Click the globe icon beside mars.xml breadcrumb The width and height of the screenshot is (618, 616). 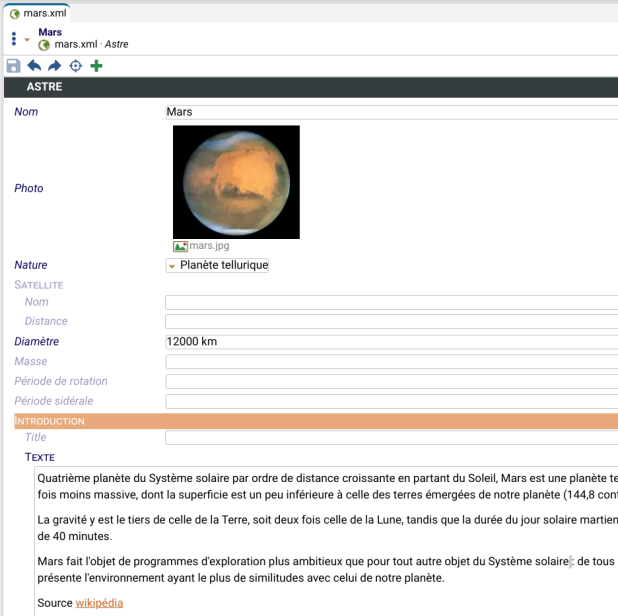(x=44, y=45)
